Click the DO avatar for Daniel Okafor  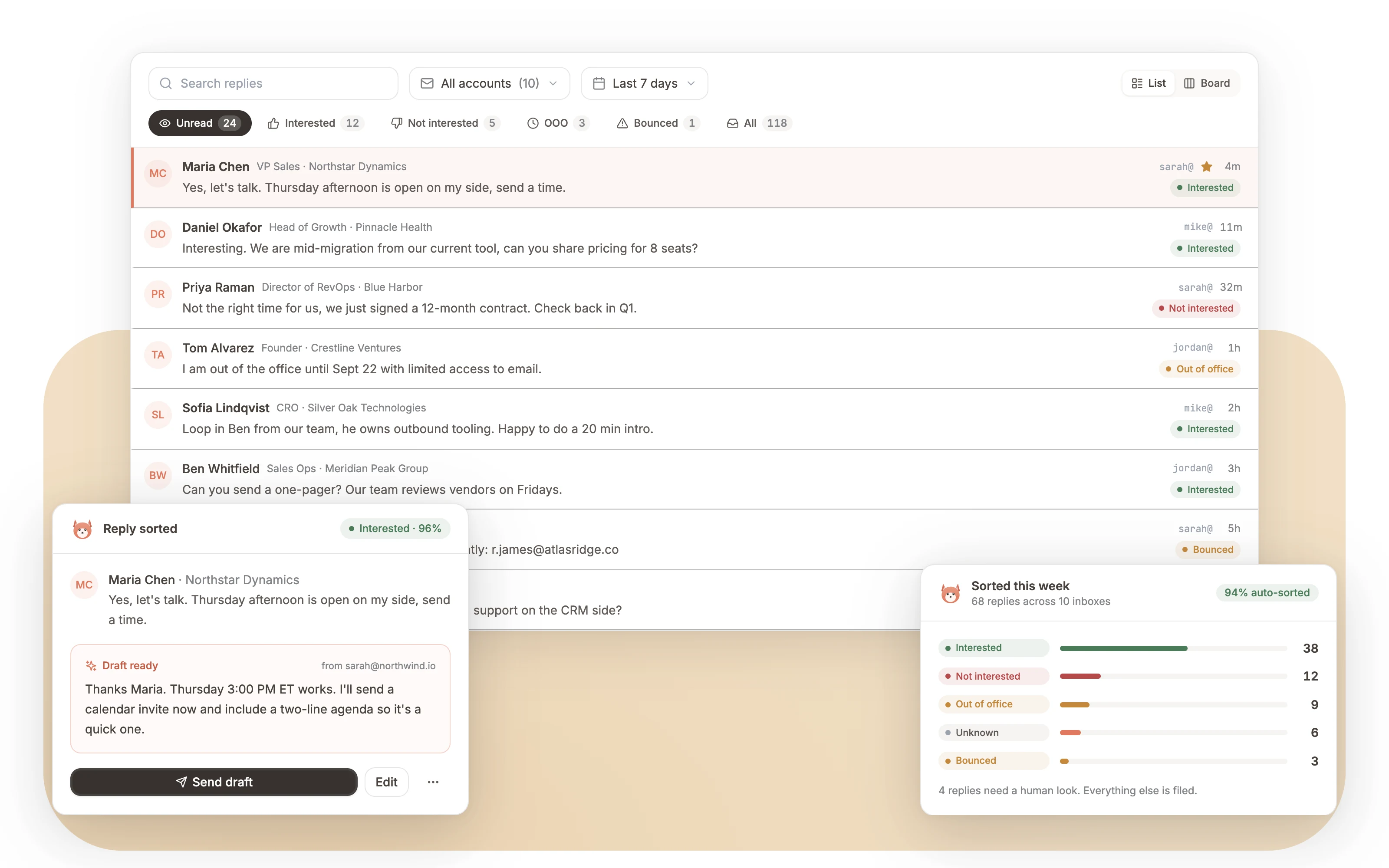click(x=158, y=234)
